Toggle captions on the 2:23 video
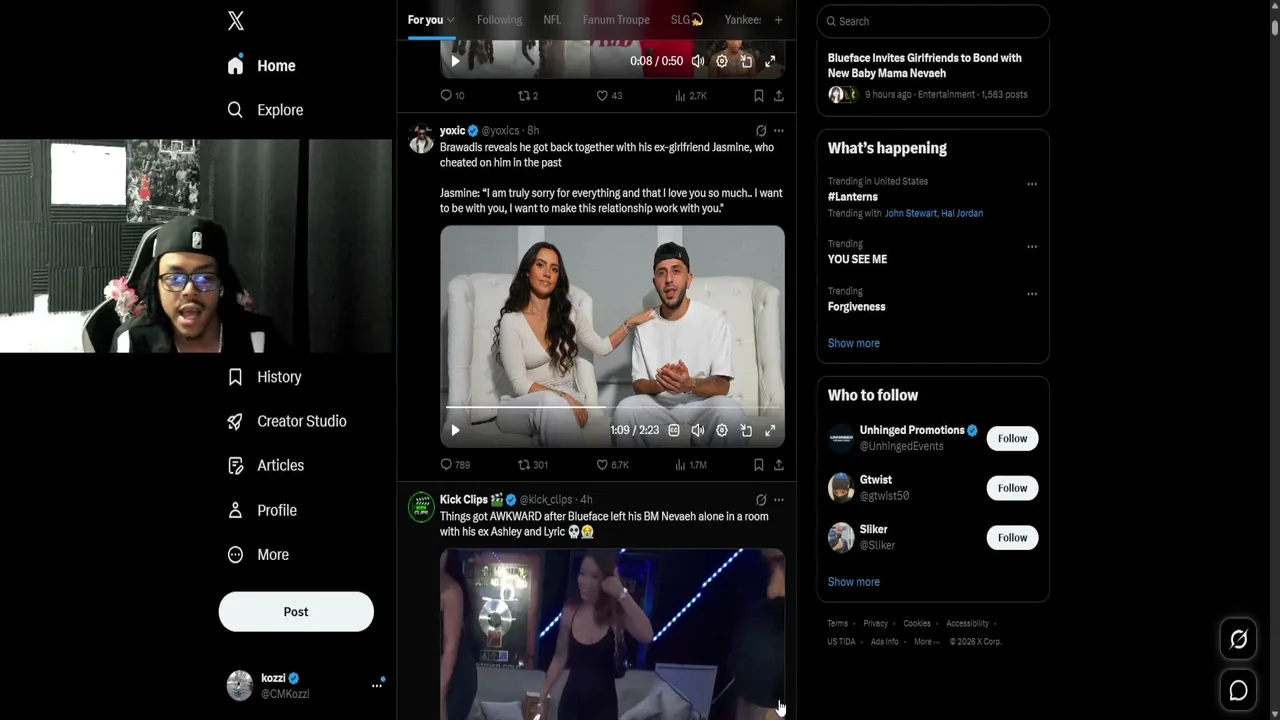Viewport: 1280px width, 720px height. tap(674, 430)
